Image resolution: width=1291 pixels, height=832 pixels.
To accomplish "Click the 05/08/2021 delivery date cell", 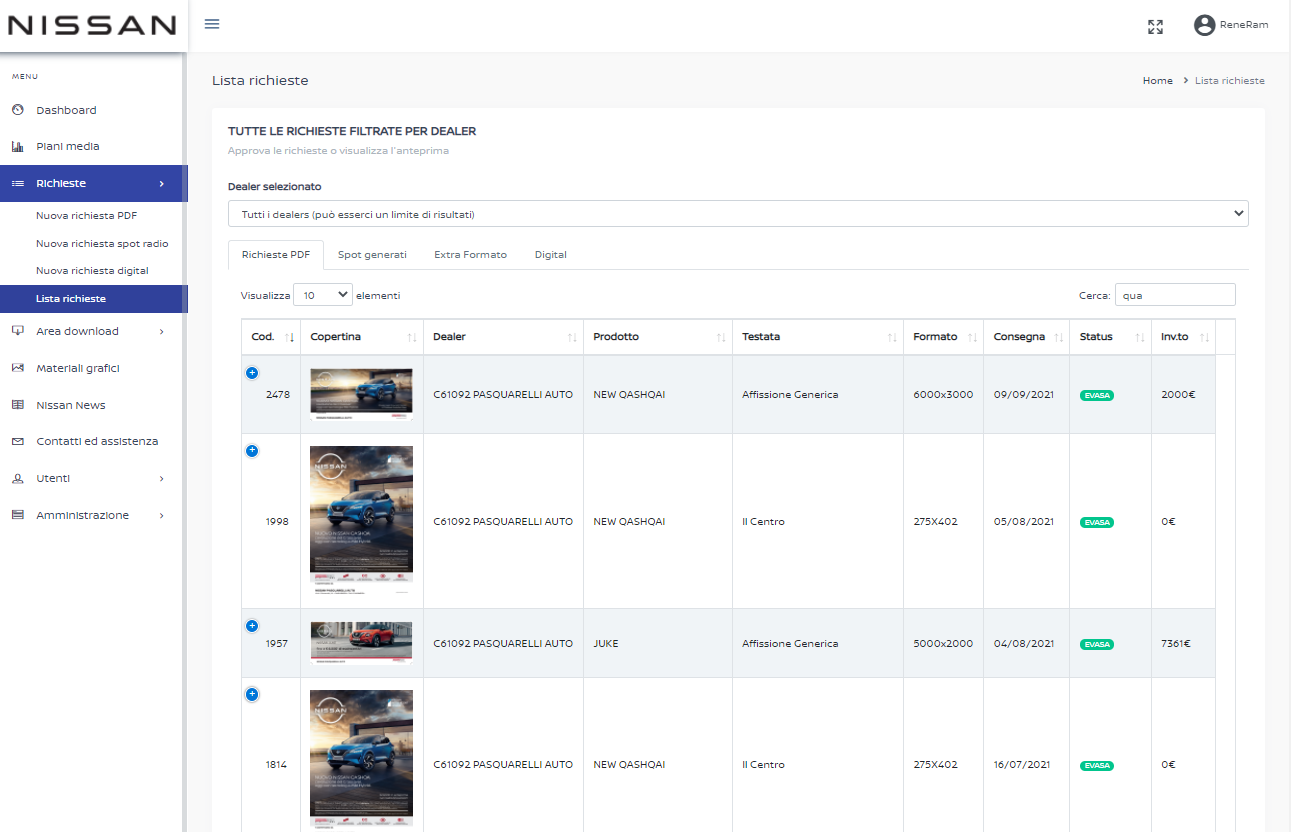I will (x=1026, y=521).
